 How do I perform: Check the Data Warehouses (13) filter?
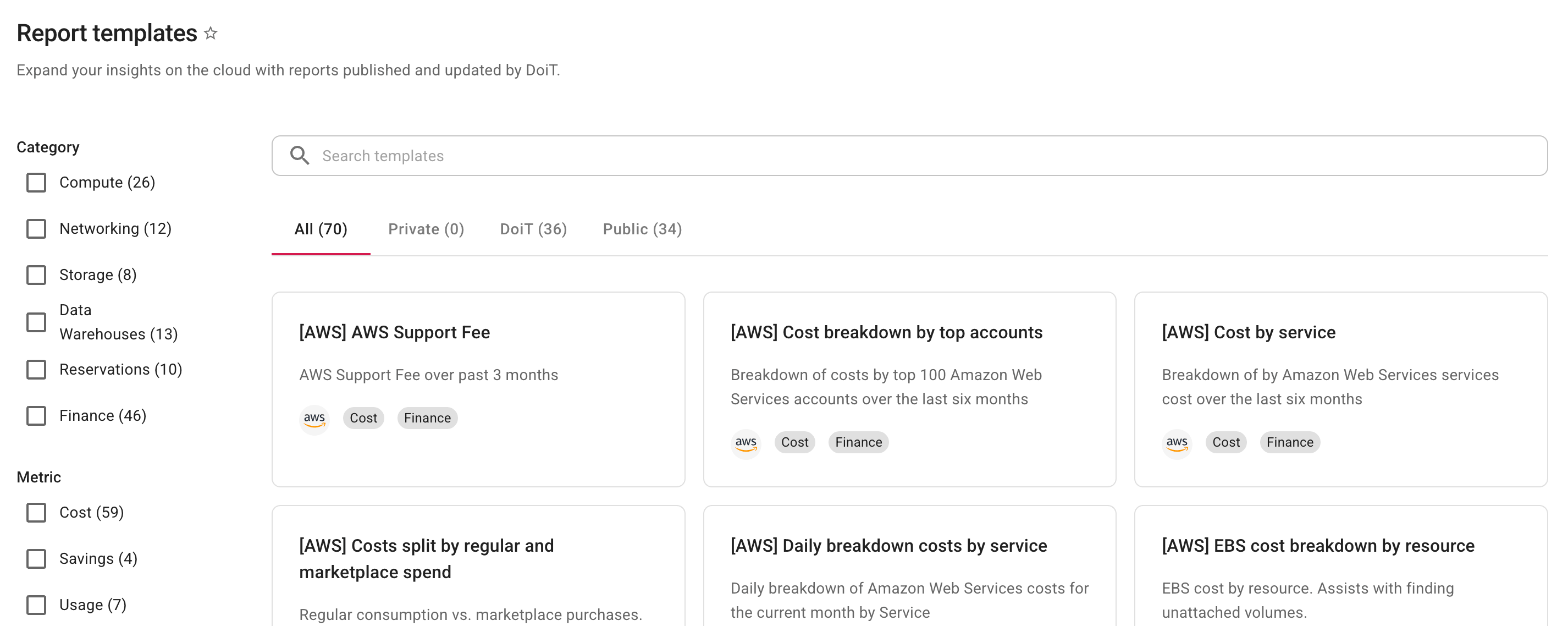(x=36, y=322)
